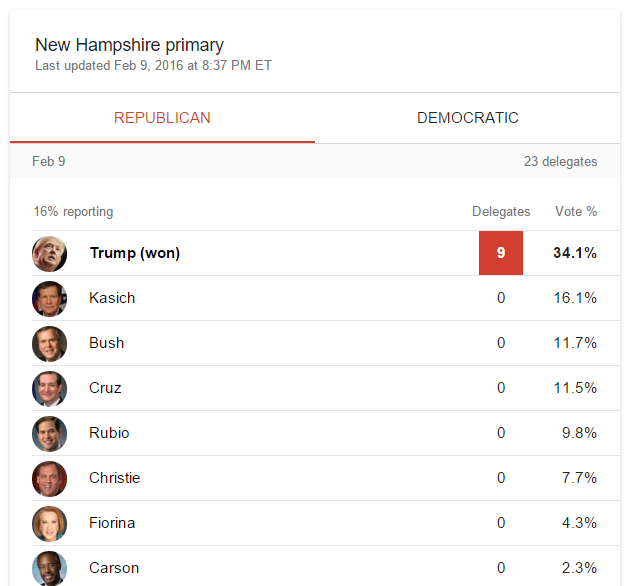The height and width of the screenshot is (586, 630).
Task: Click the Delegates column header
Action: (501, 212)
